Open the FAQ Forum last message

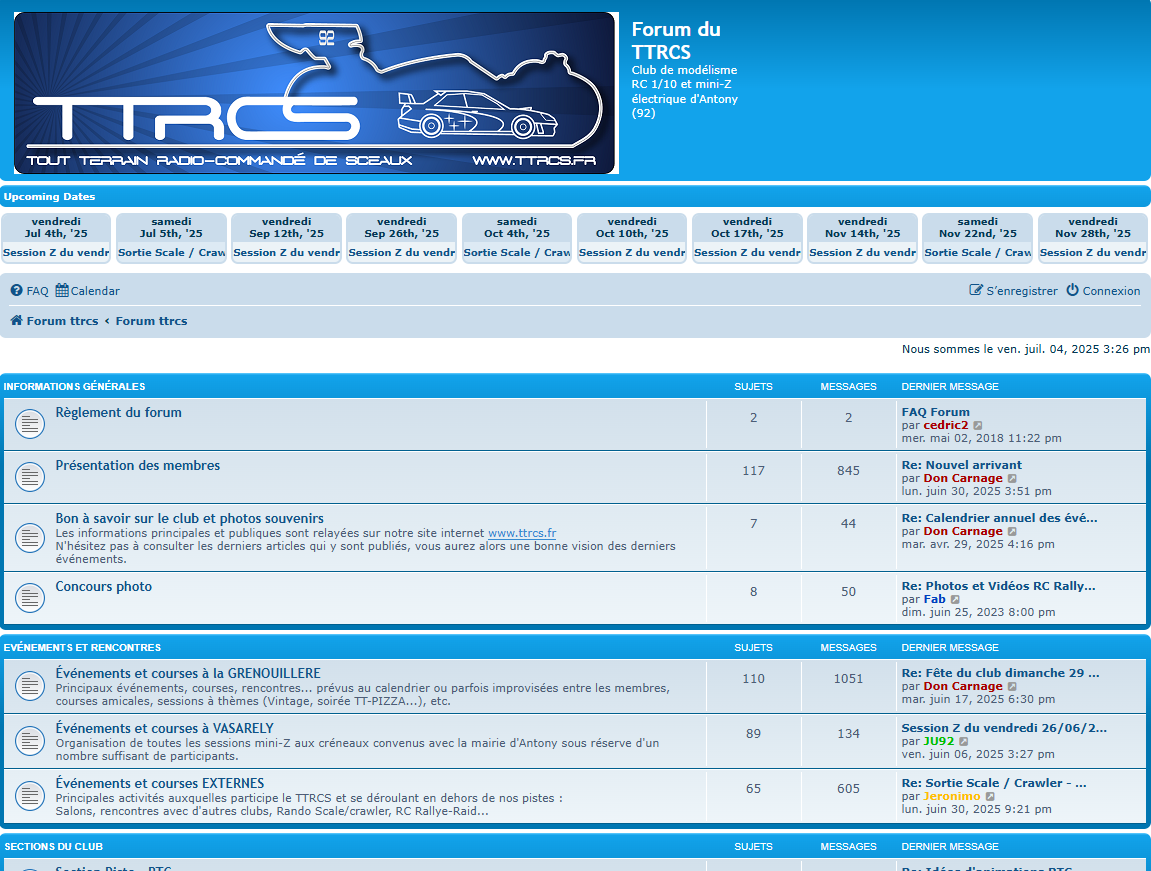pyautogui.click(x=935, y=412)
